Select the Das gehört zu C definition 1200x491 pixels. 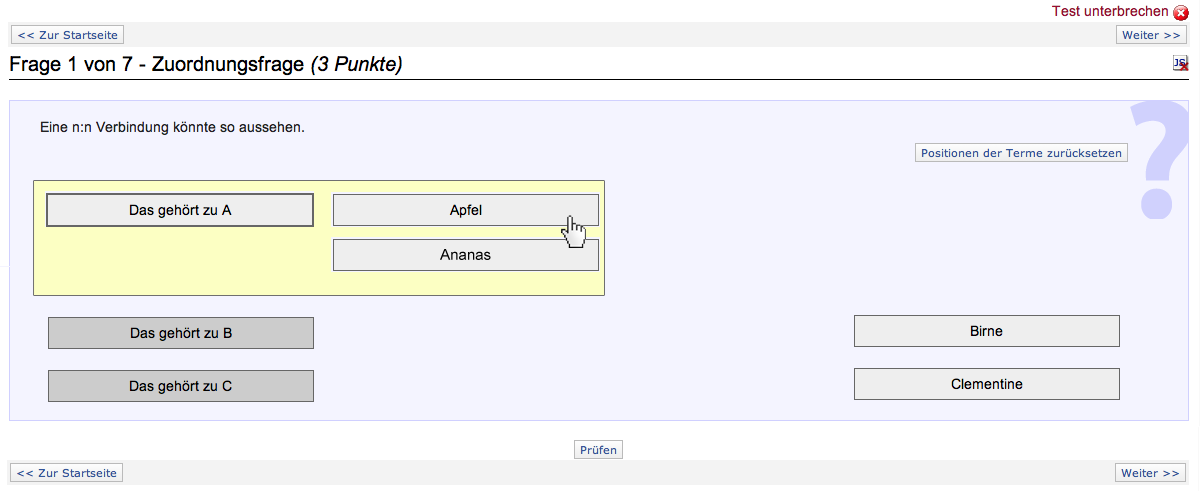click(x=180, y=386)
